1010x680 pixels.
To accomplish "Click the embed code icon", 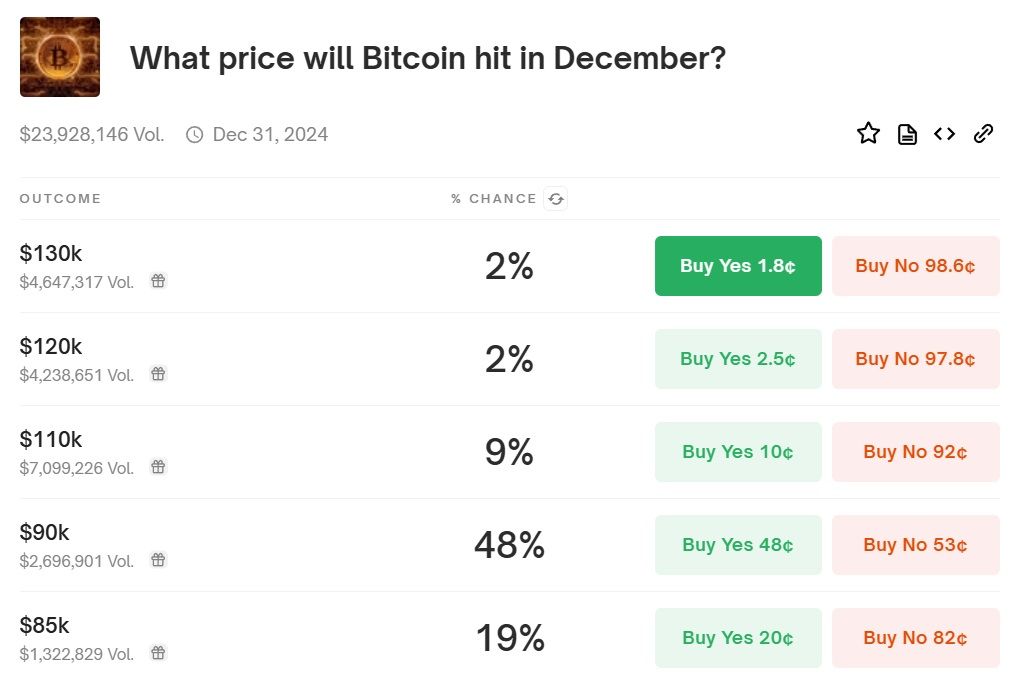I will [x=945, y=134].
